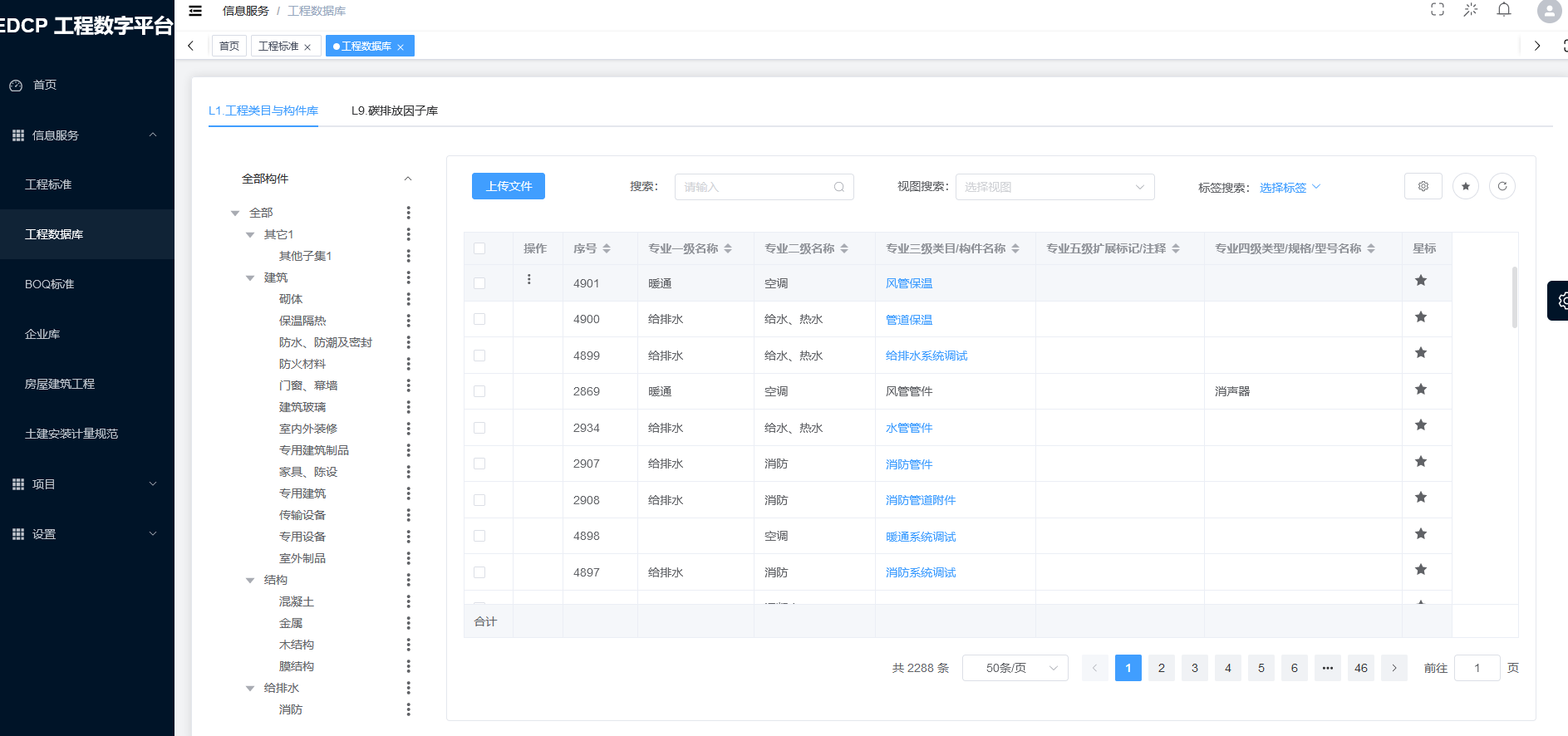Go to last page 46

coord(1361,668)
